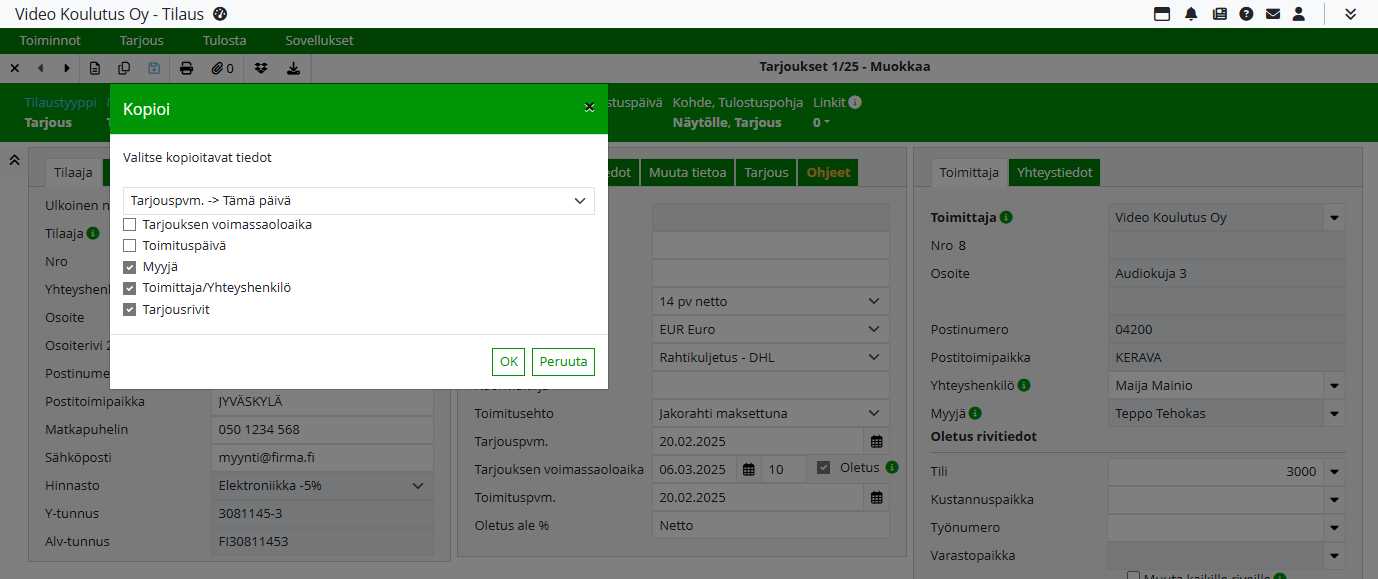This screenshot has width=1378, height=579.
Task: Enable Tarjouksen voimassaoloaika checkbox
Action: tap(130, 225)
